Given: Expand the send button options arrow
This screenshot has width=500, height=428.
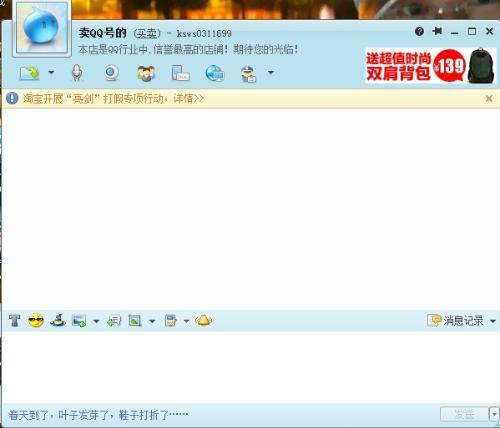Looking at the screenshot, I should [494, 414].
